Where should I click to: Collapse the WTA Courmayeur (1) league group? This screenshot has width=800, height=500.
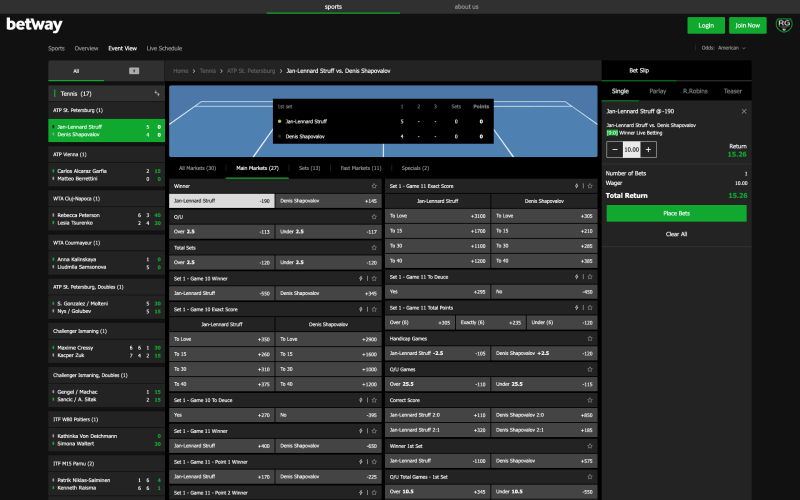click(106, 243)
